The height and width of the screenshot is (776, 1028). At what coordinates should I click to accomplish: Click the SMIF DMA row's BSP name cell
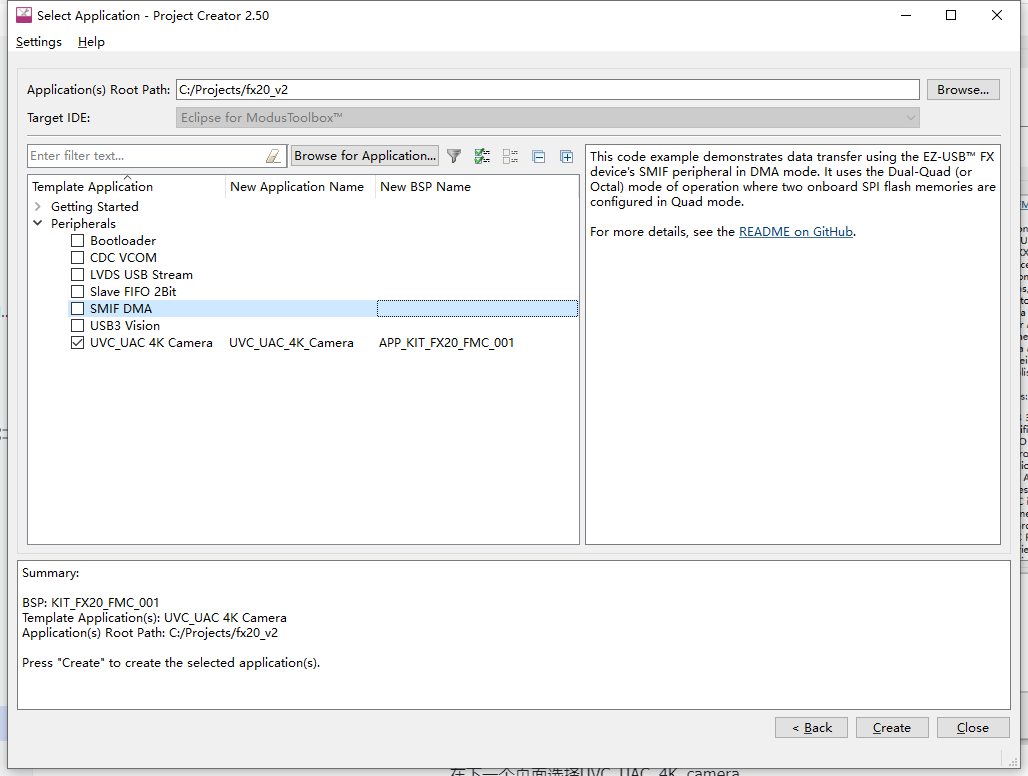pyautogui.click(x=477, y=309)
